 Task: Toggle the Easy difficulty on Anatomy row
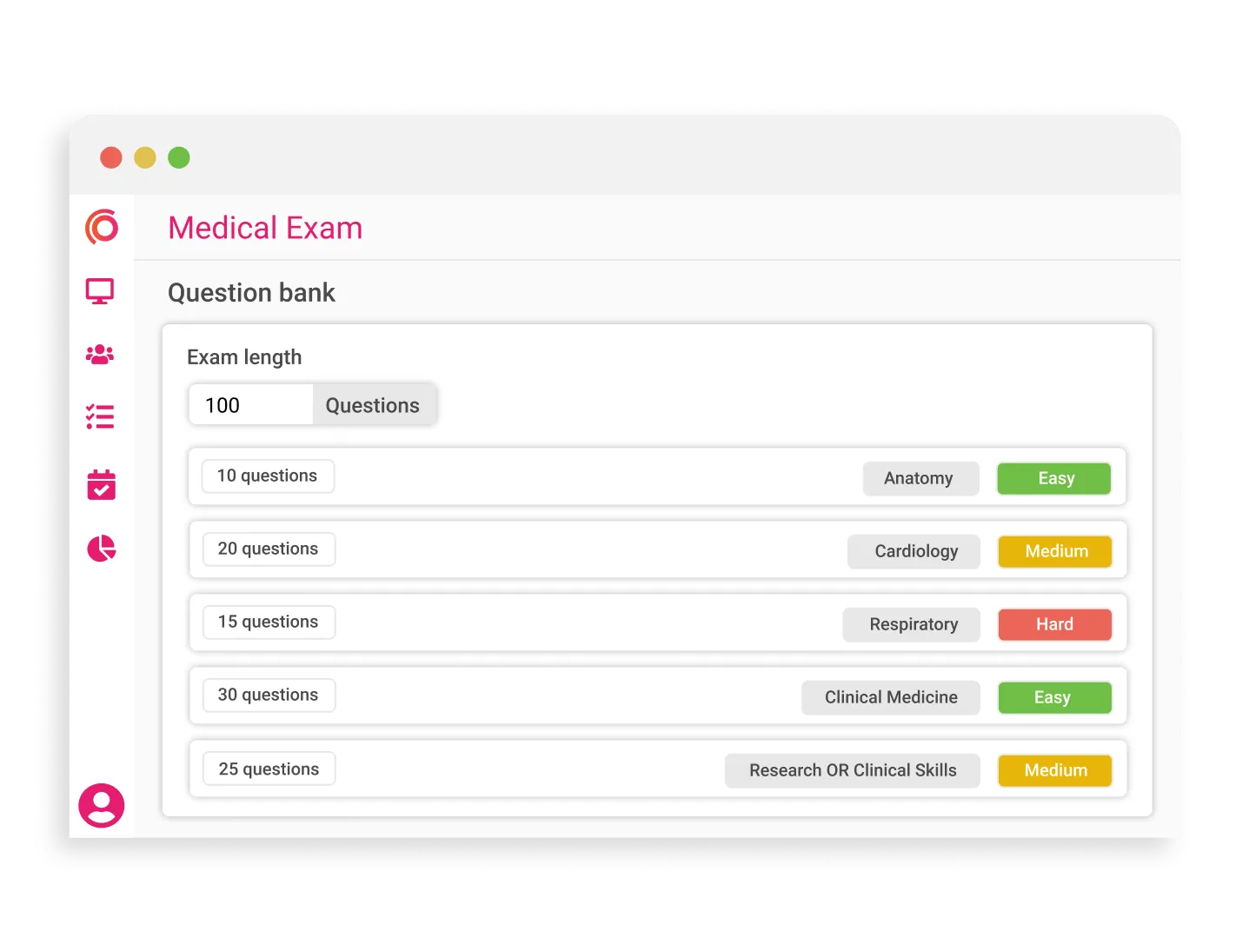pos(1053,478)
